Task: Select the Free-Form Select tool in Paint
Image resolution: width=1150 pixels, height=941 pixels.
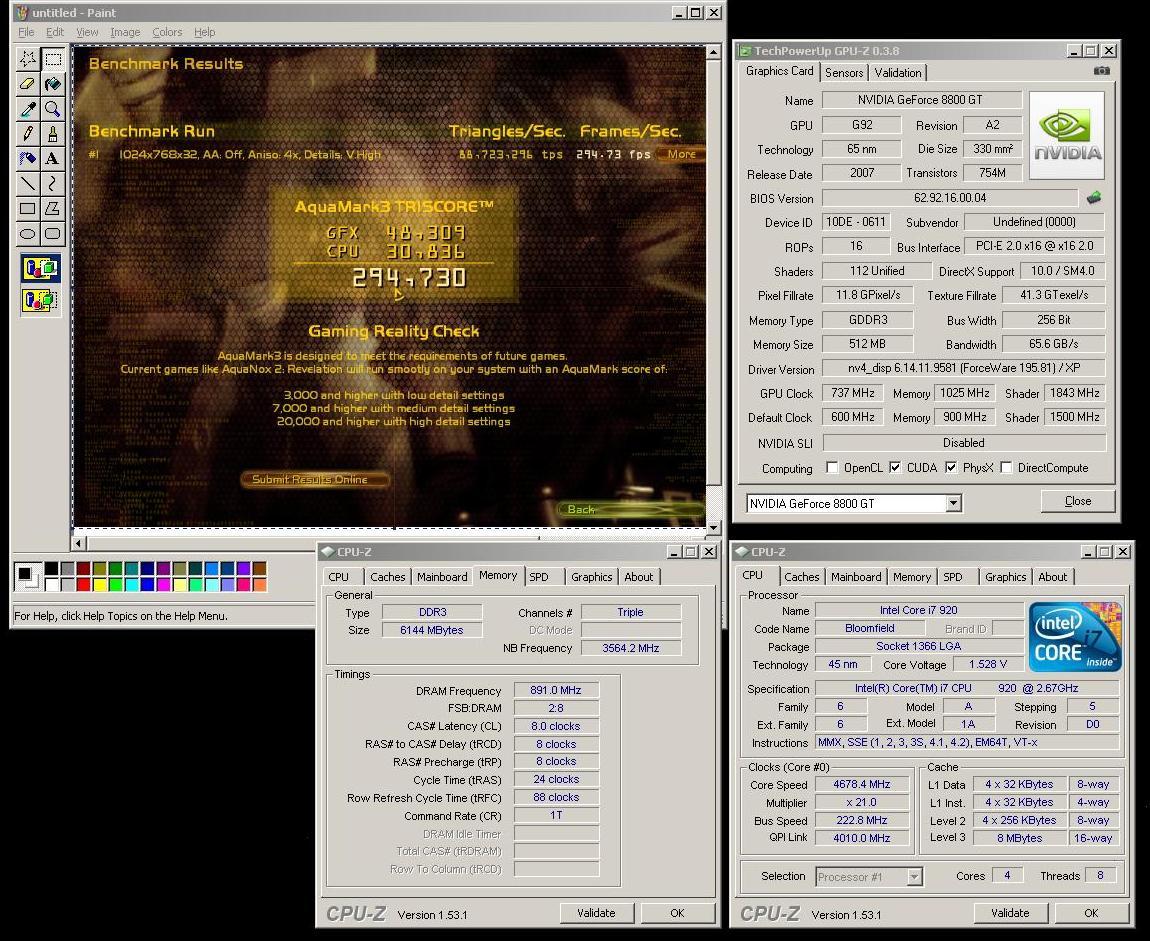Action: pos(28,59)
